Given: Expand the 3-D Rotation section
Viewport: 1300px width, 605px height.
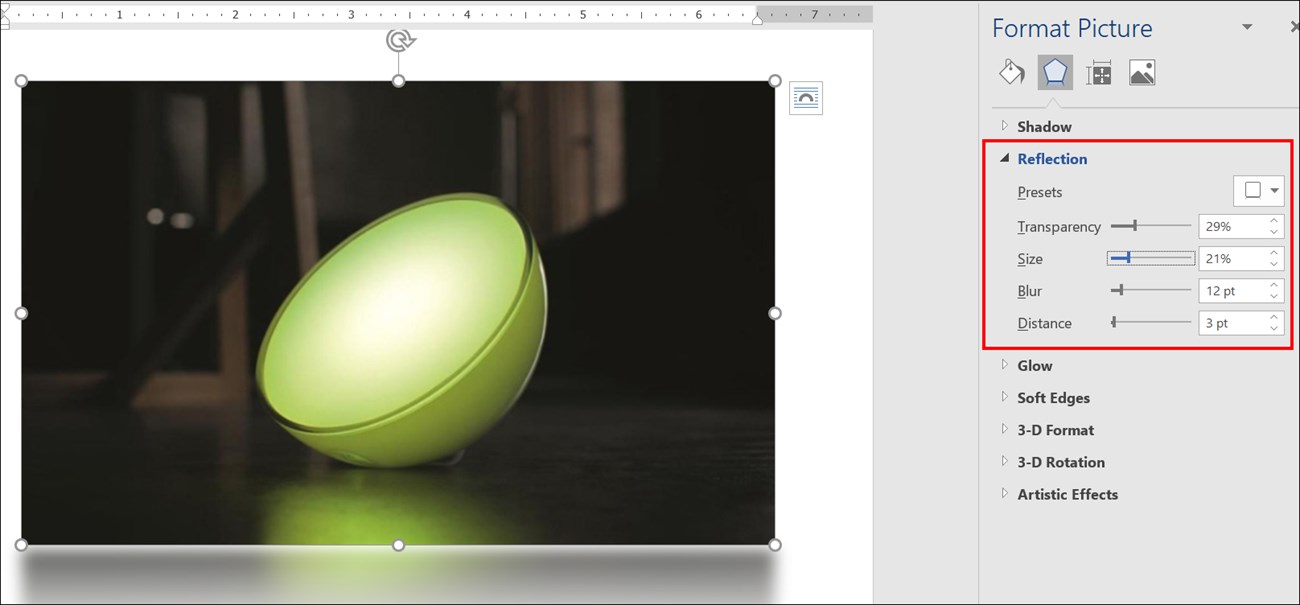Looking at the screenshot, I should (x=1060, y=462).
